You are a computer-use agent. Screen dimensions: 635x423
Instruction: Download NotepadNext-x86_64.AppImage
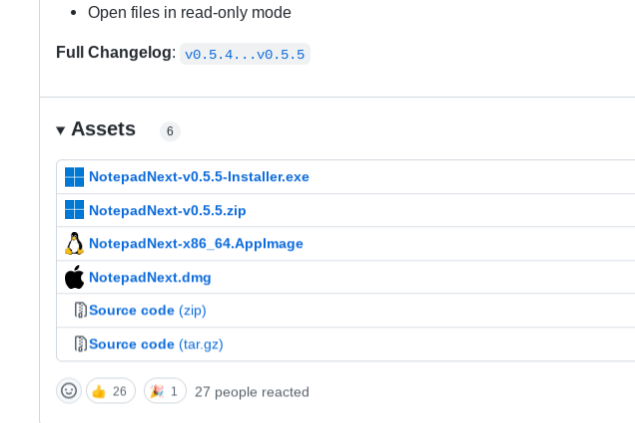[x=196, y=244]
